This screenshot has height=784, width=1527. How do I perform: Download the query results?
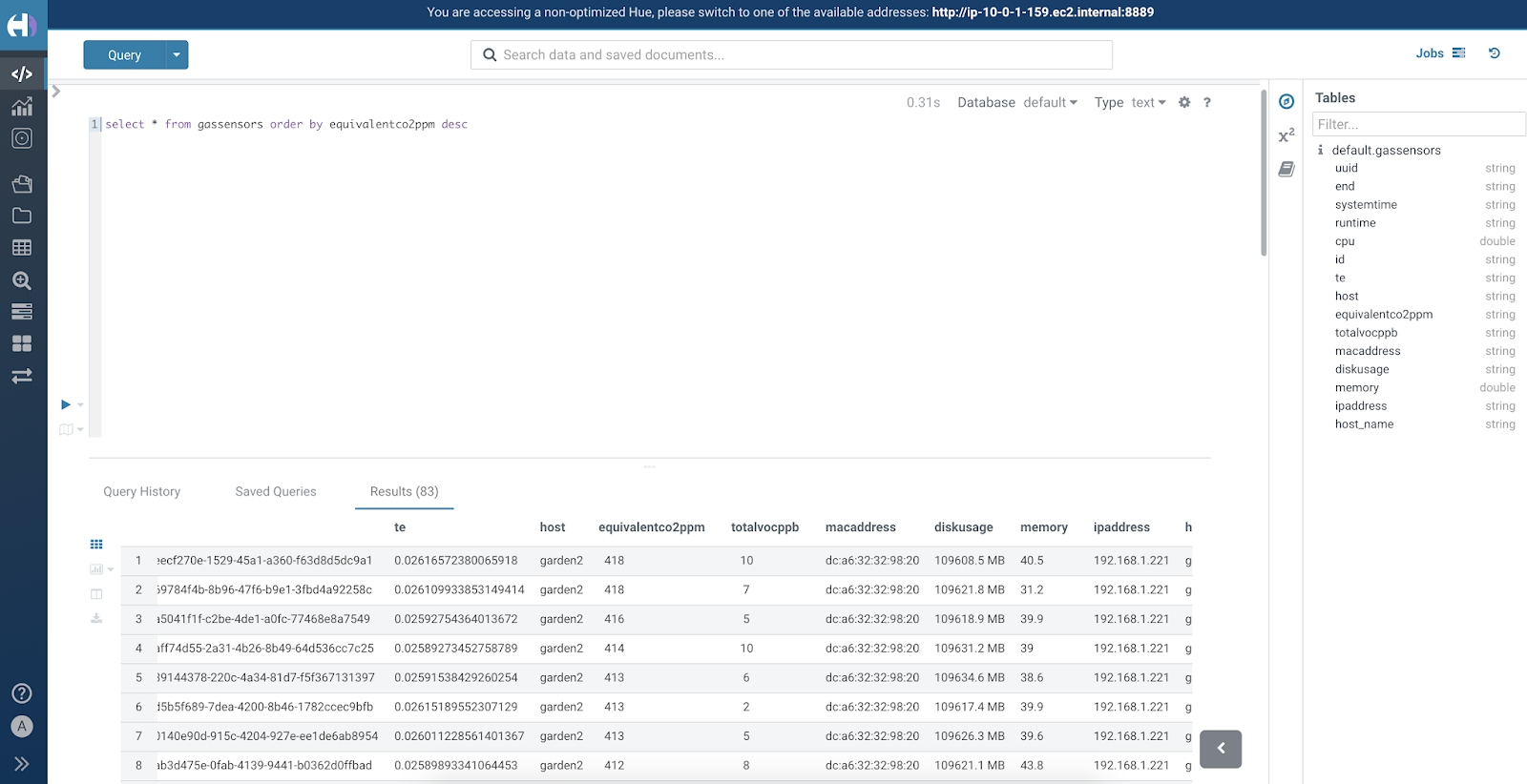[96, 618]
